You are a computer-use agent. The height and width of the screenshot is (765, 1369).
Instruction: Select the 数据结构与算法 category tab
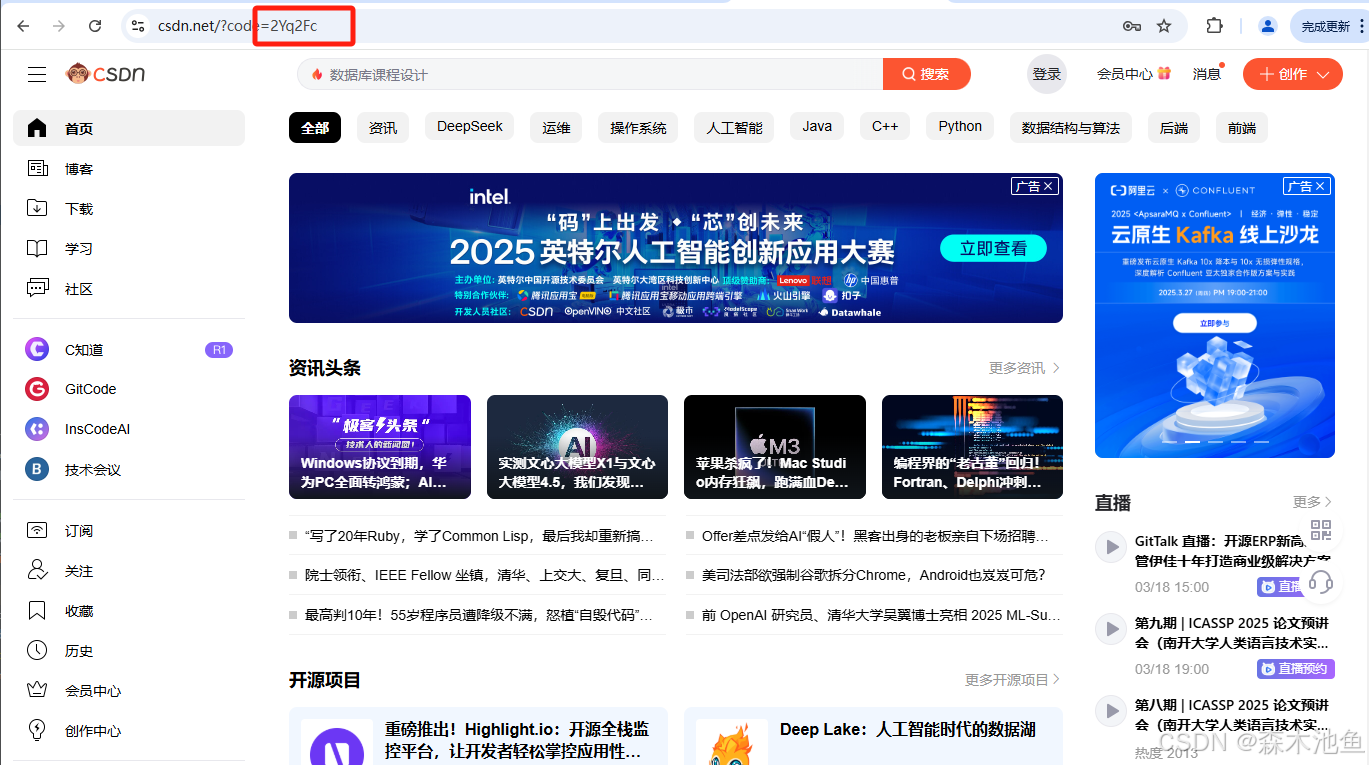pos(1071,127)
